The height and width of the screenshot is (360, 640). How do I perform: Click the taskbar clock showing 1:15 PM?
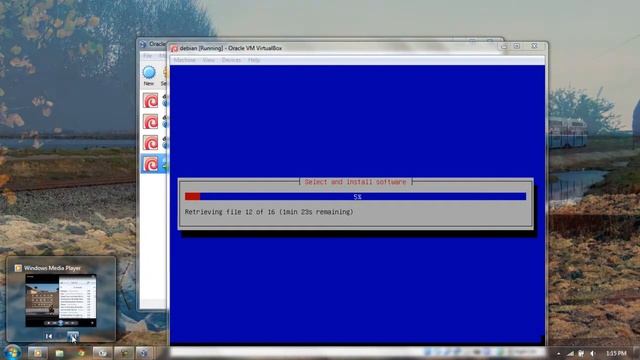(616, 353)
